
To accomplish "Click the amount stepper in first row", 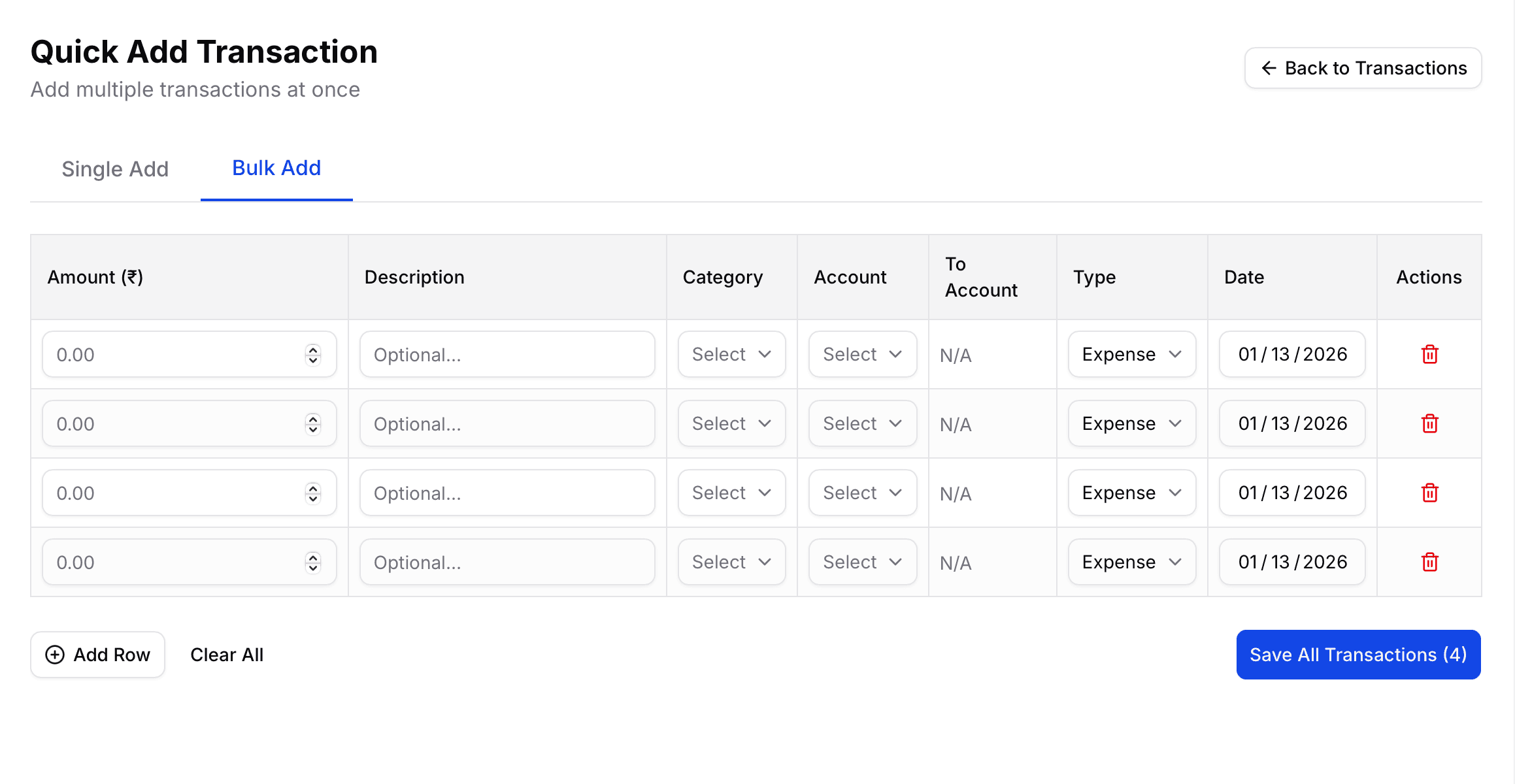I will (313, 355).
